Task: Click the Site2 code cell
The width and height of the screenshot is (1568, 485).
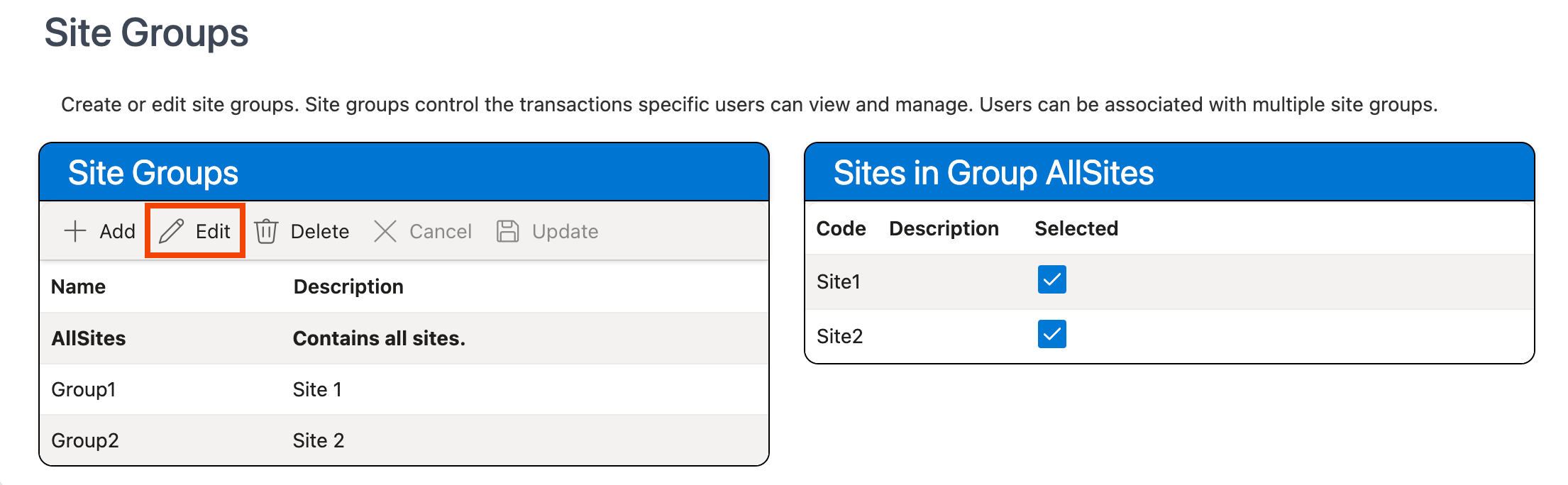Action: pos(839,336)
